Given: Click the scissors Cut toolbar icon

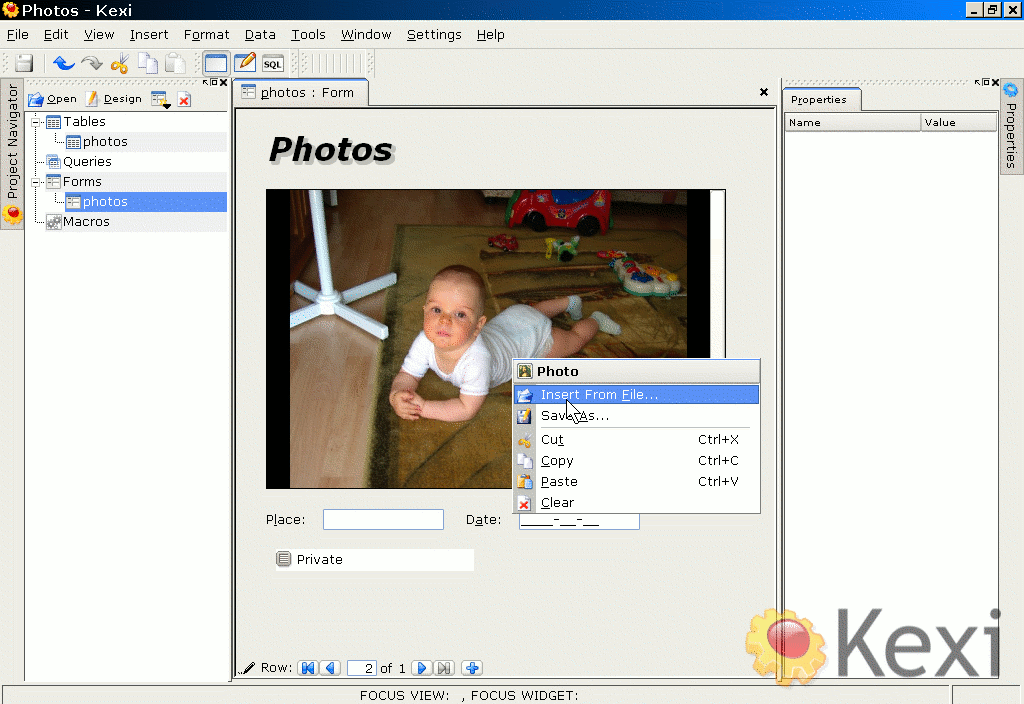Looking at the screenshot, I should click(119, 63).
